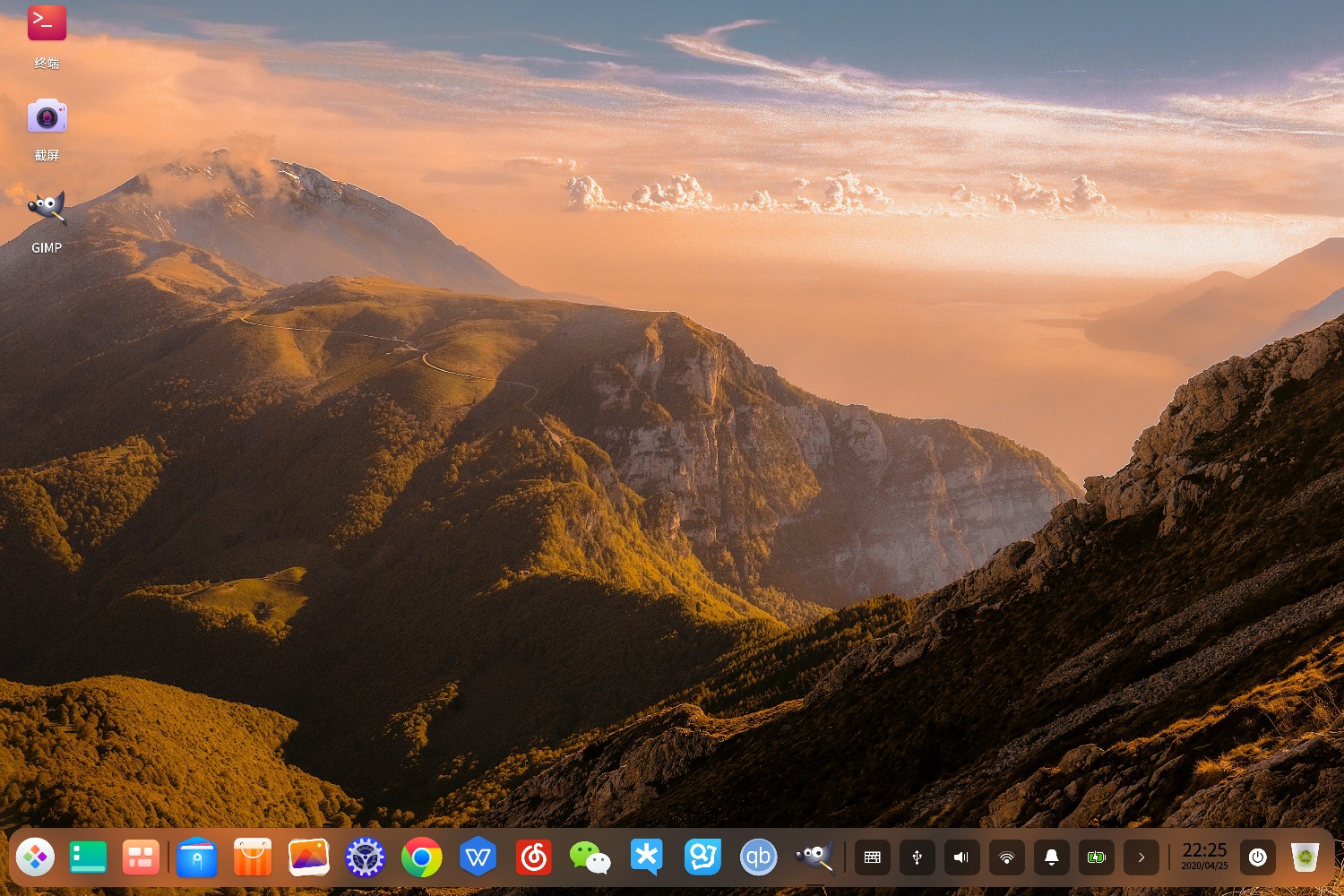The height and width of the screenshot is (896, 1344).
Task: Launch Google Chrome from the dock
Action: [421, 857]
